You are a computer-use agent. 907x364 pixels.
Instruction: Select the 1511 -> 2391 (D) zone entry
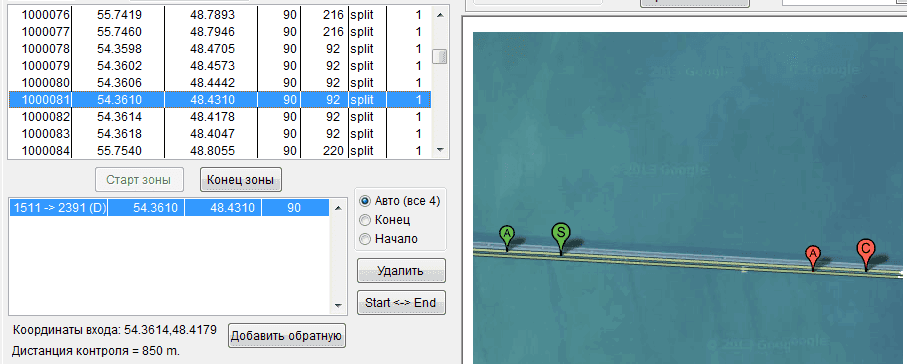pyautogui.click(x=169, y=208)
